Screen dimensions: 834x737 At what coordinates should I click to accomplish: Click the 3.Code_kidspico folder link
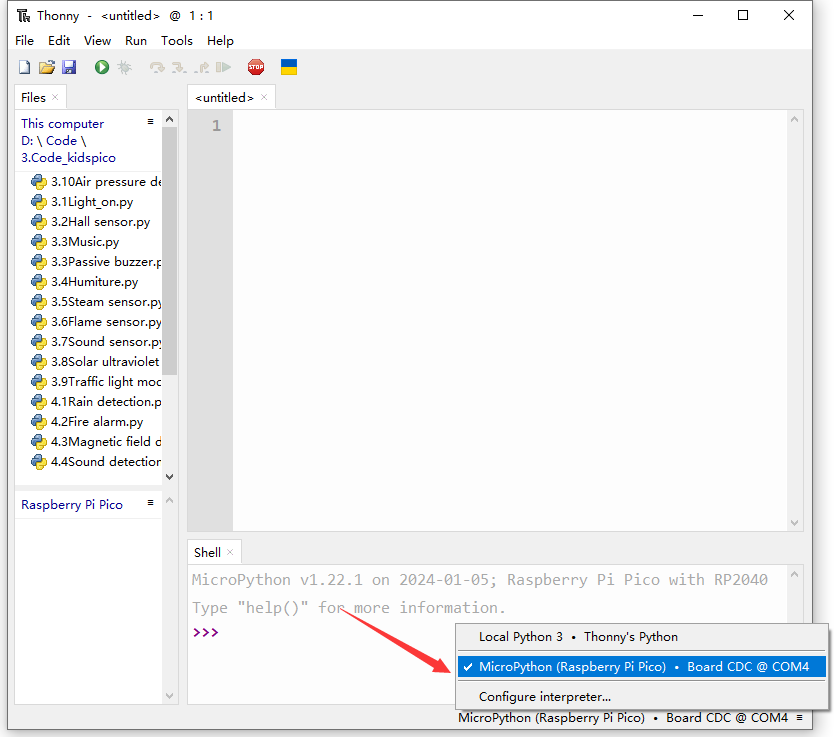pos(68,158)
